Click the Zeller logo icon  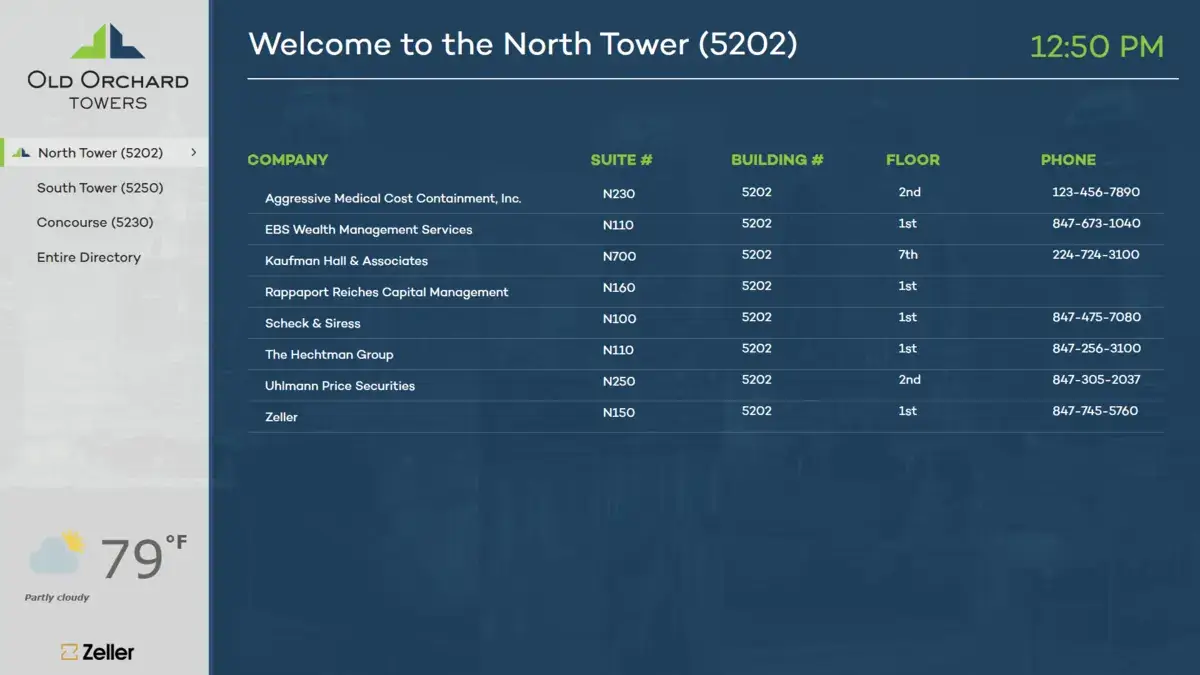click(x=68, y=652)
